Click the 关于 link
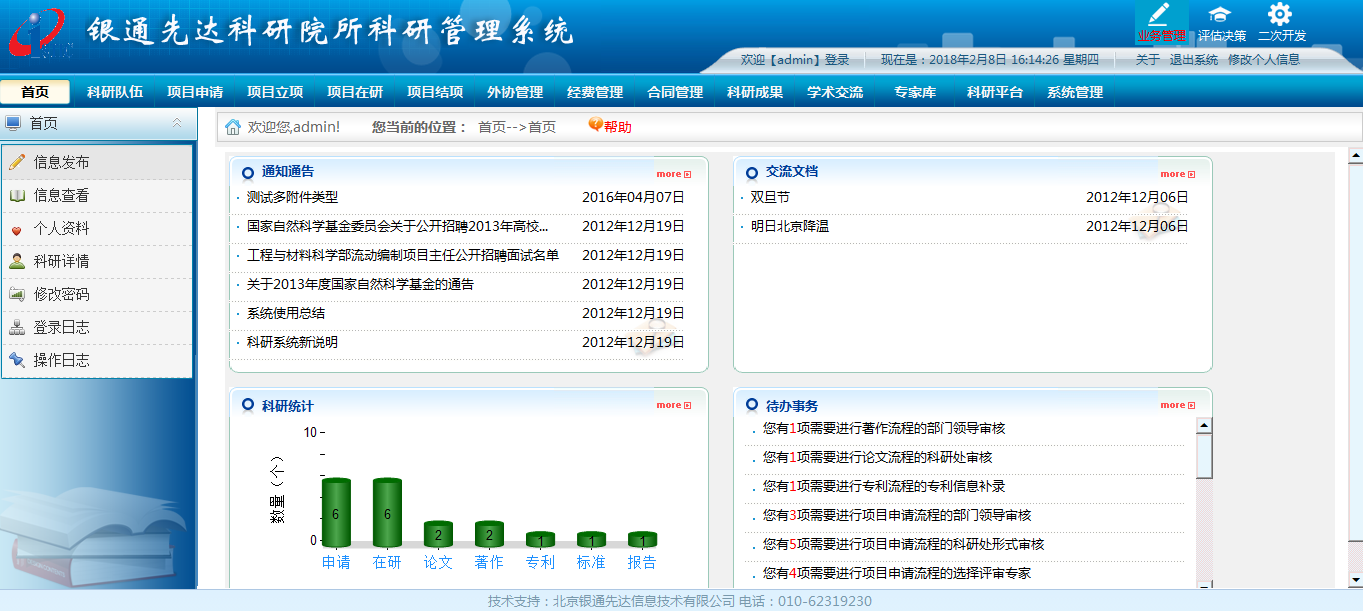Screen dimensions: 1363x611 pos(1148,60)
